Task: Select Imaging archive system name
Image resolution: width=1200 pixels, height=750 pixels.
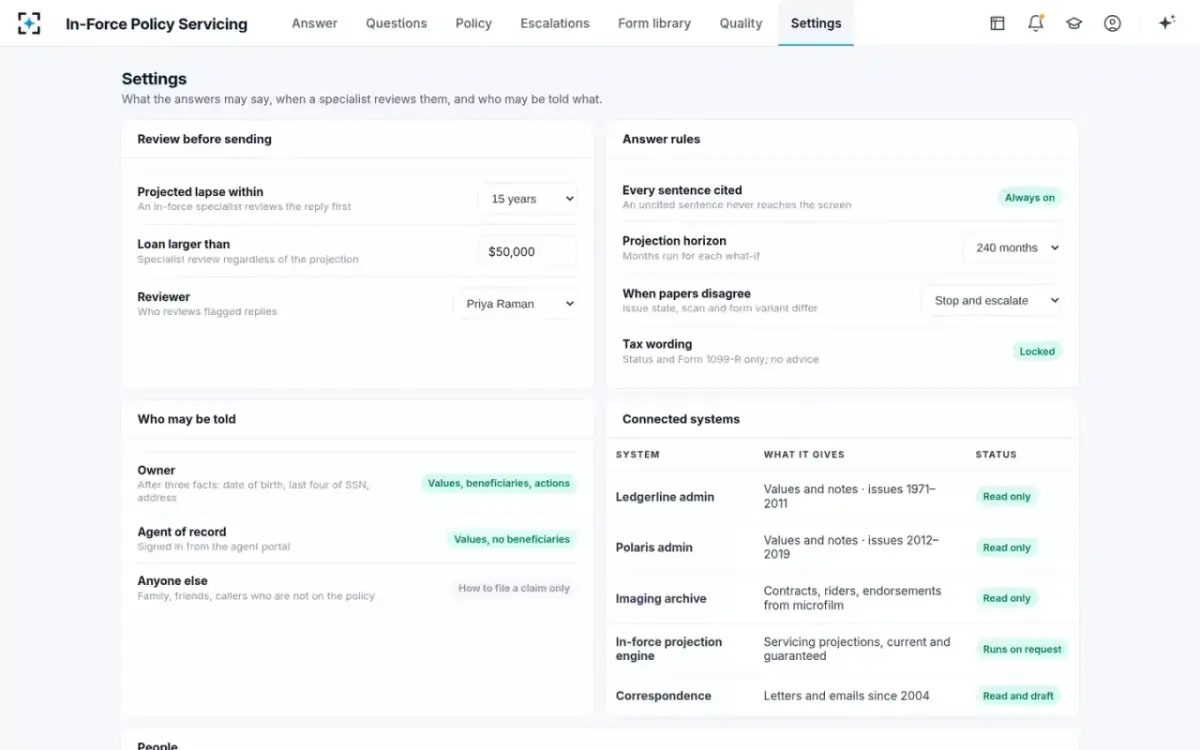Action: click(x=661, y=599)
